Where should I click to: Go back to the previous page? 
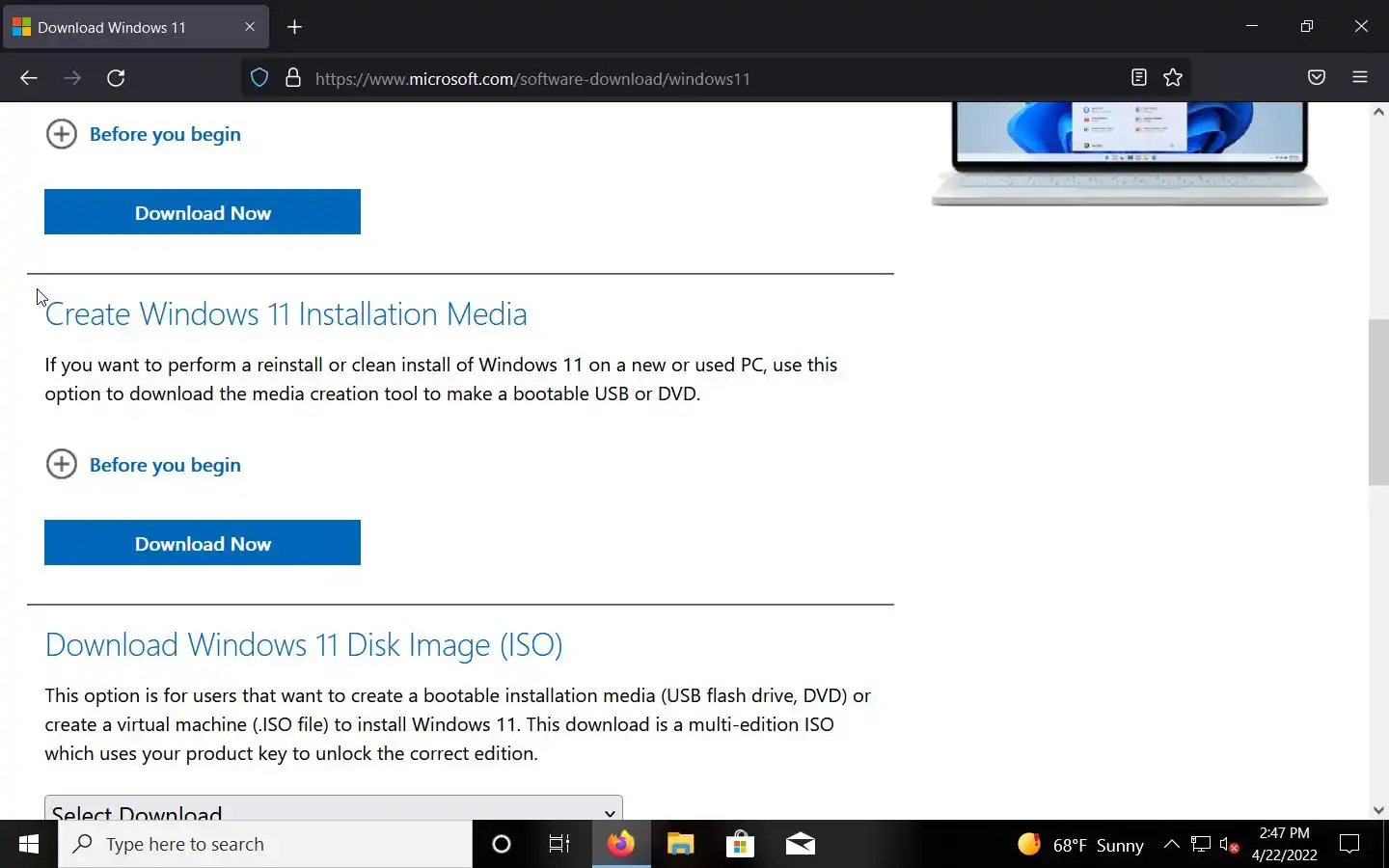29,78
